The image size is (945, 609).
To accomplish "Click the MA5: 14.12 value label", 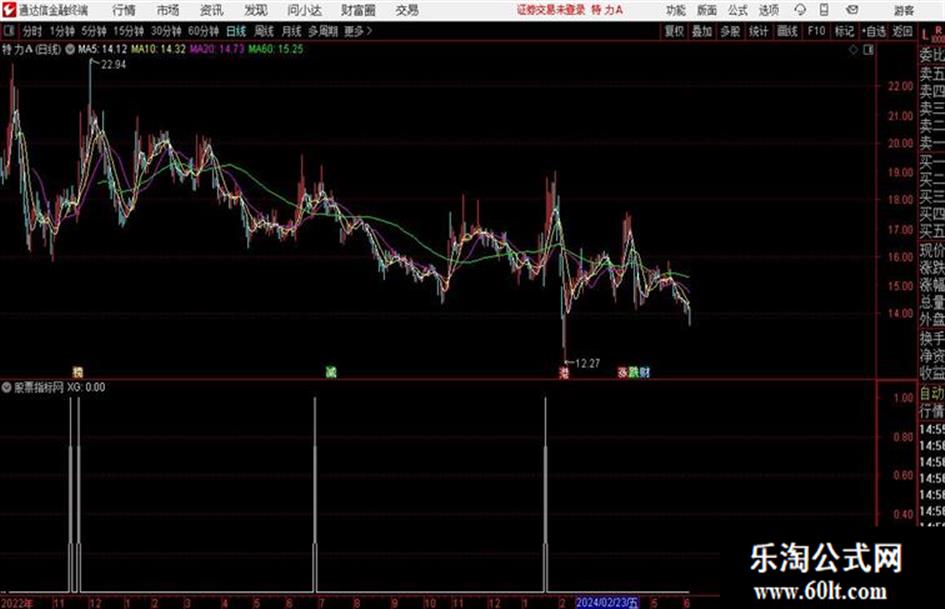I will tap(102, 49).
